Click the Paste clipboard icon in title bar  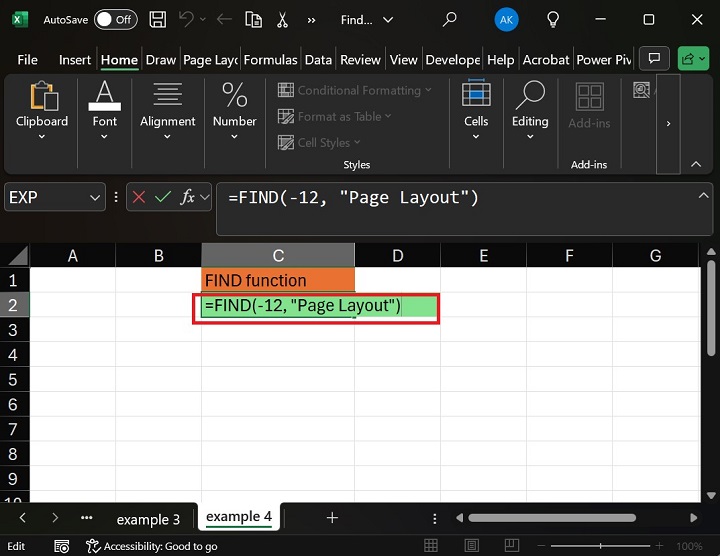click(254, 19)
